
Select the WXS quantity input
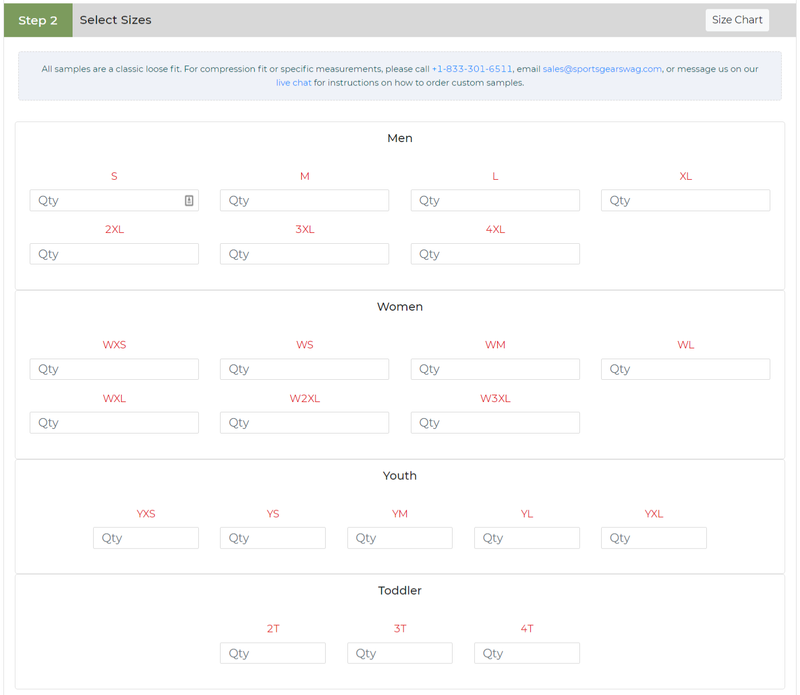(x=114, y=369)
